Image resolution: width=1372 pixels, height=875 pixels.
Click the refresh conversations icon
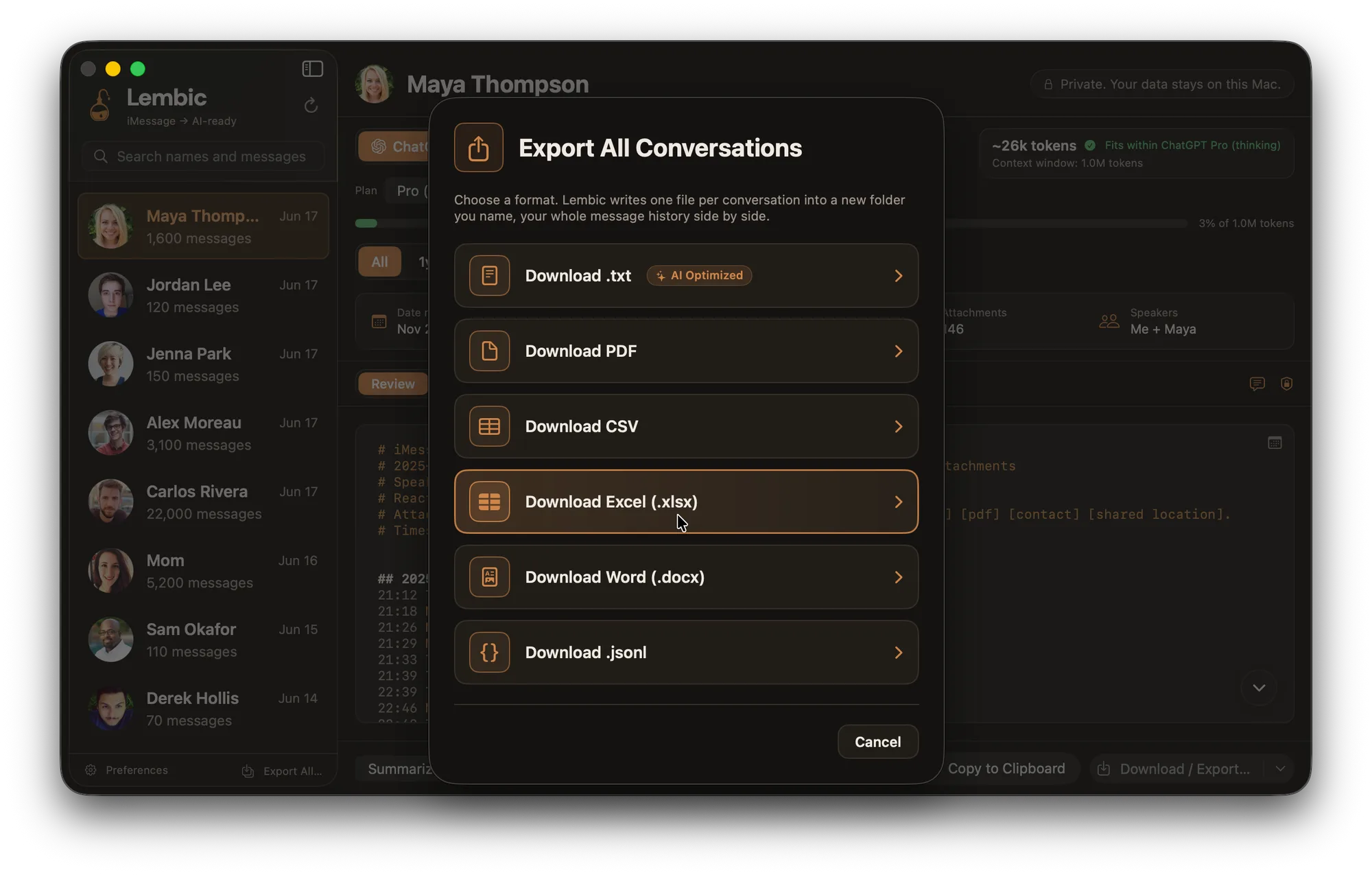click(x=311, y=105)
